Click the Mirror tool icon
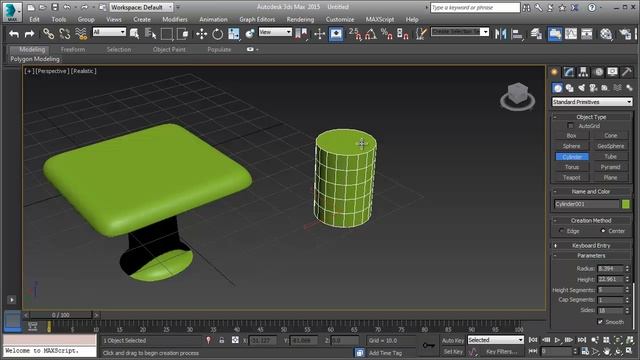This screenshot has width=640, height=360. pos(500,34)
